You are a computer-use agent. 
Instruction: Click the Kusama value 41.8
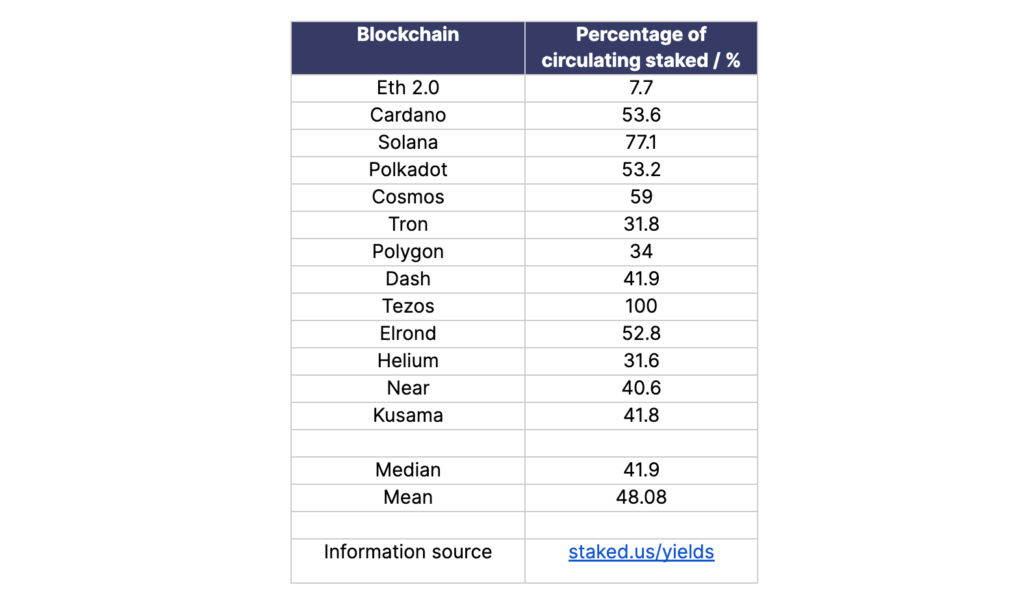tap(641, 415)
